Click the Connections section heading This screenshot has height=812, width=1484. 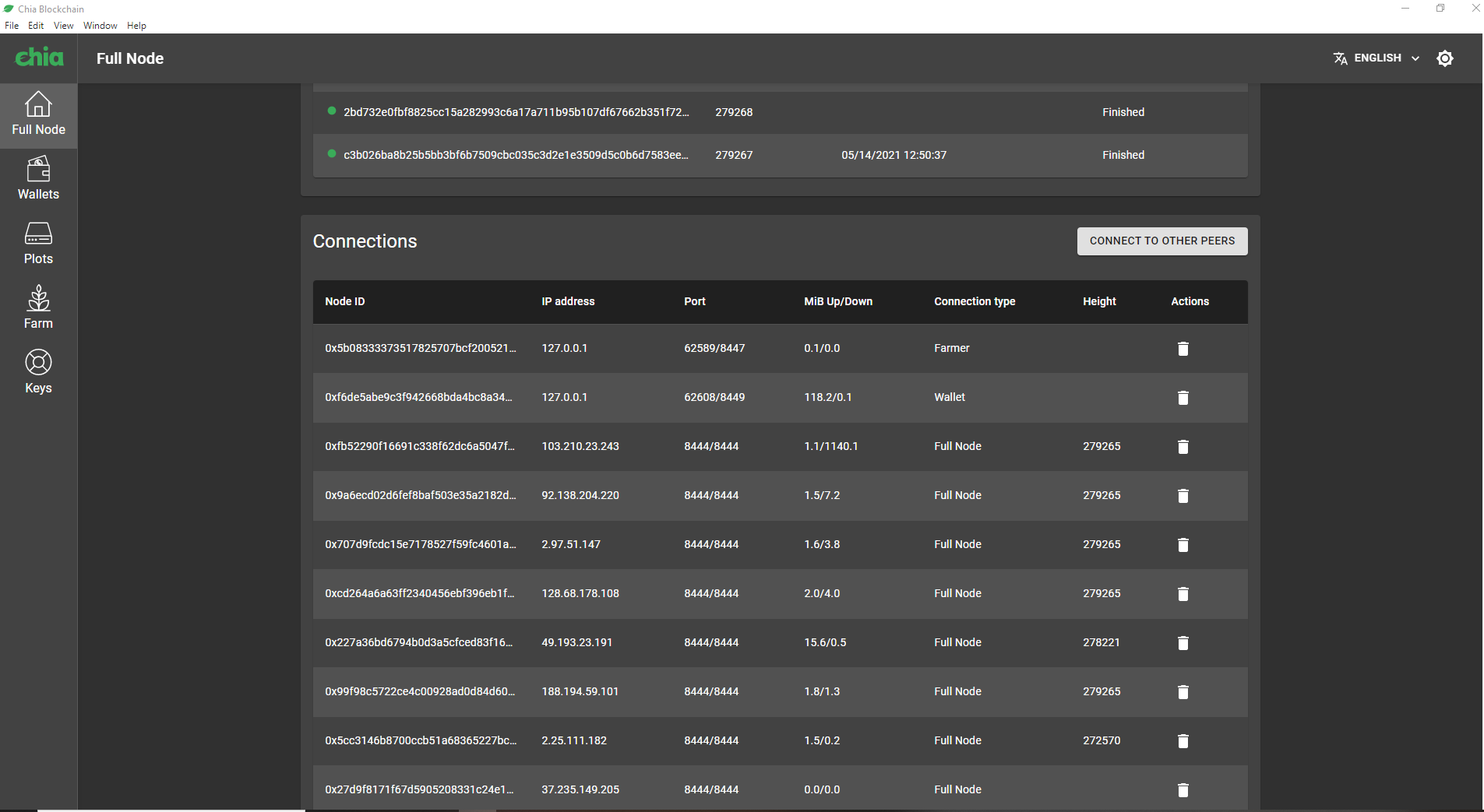click(x=365, y=241)
